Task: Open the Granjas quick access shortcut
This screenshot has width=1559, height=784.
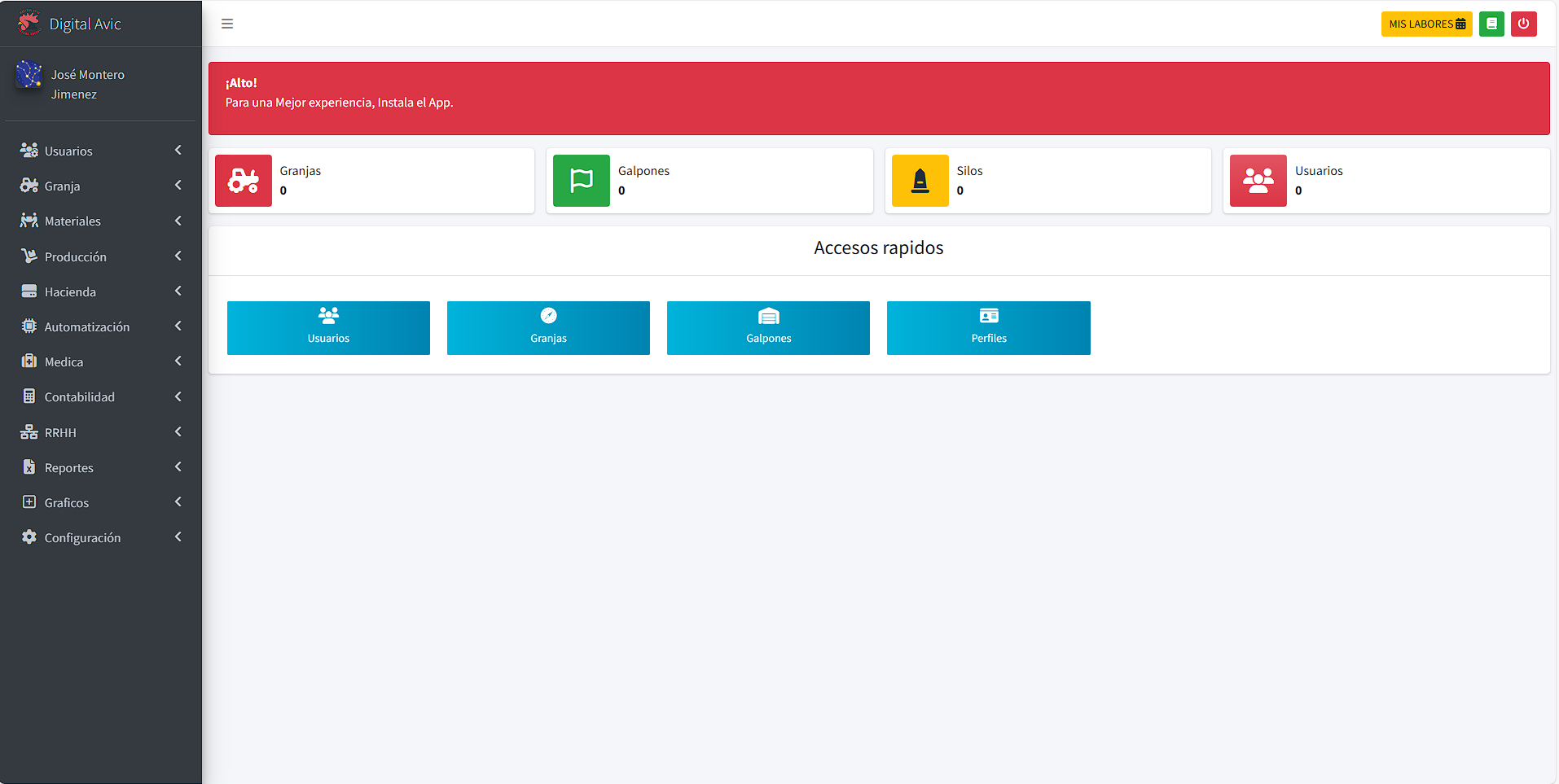Action: (548, 328)
